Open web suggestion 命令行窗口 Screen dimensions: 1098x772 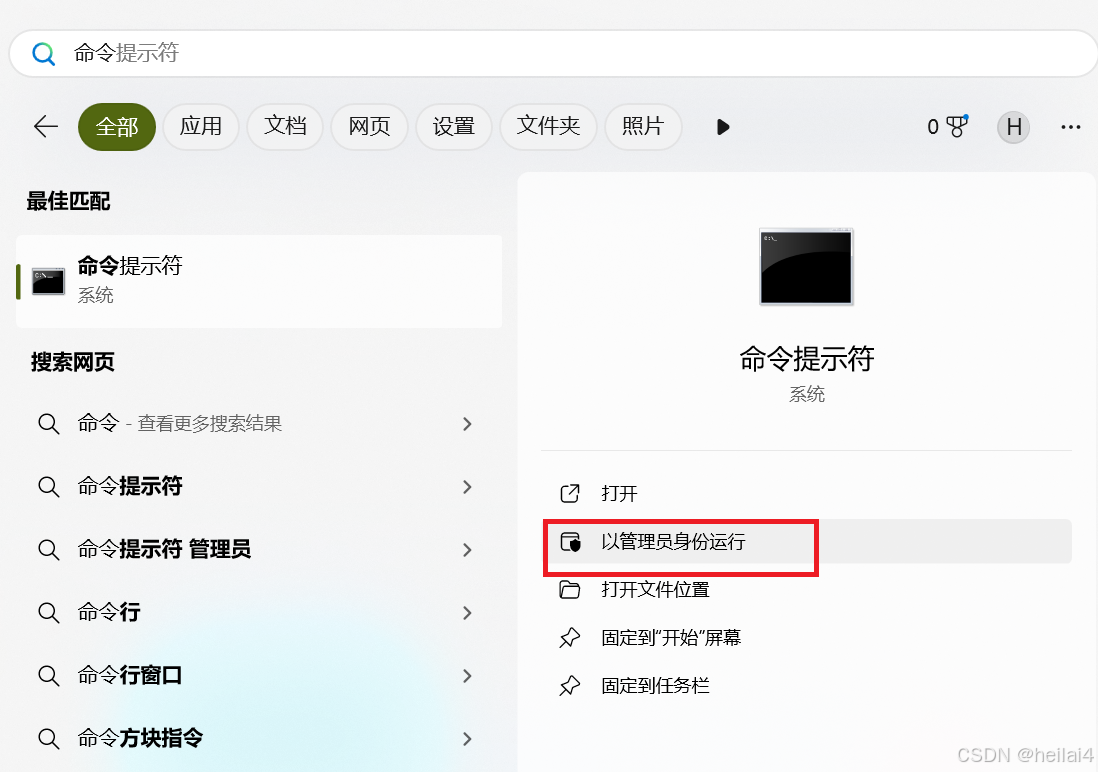(x=257, y=676)
